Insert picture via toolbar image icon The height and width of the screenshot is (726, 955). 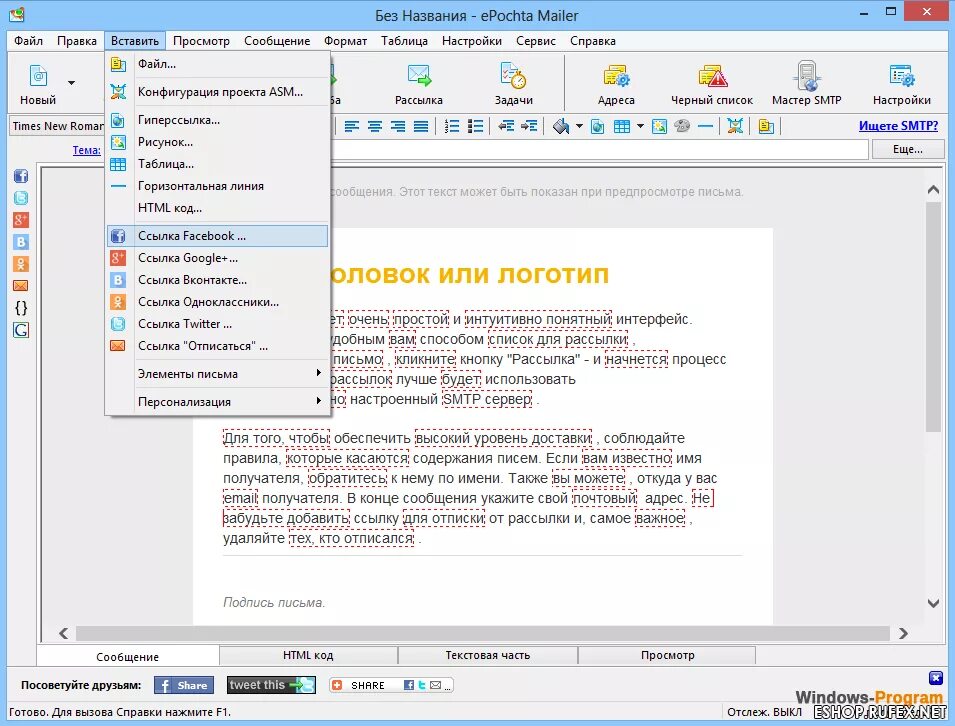(x=659, y=126)
